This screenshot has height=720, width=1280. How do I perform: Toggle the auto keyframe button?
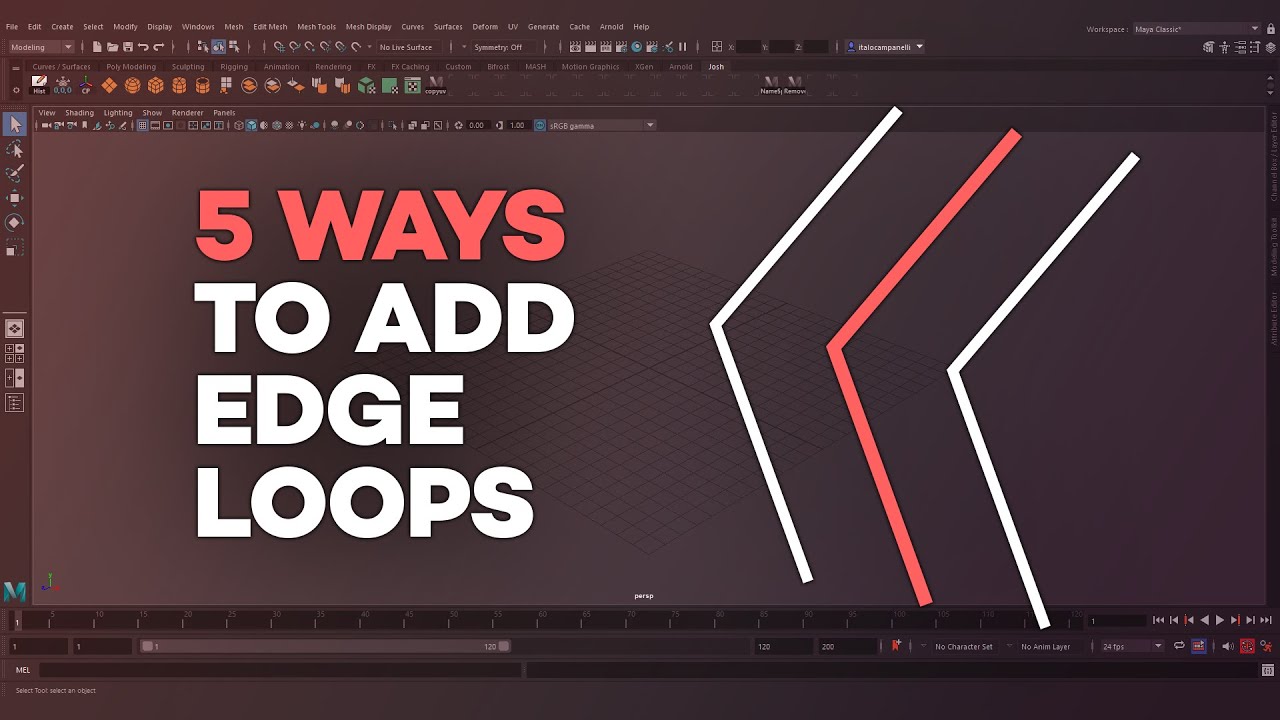point(1247,646)
